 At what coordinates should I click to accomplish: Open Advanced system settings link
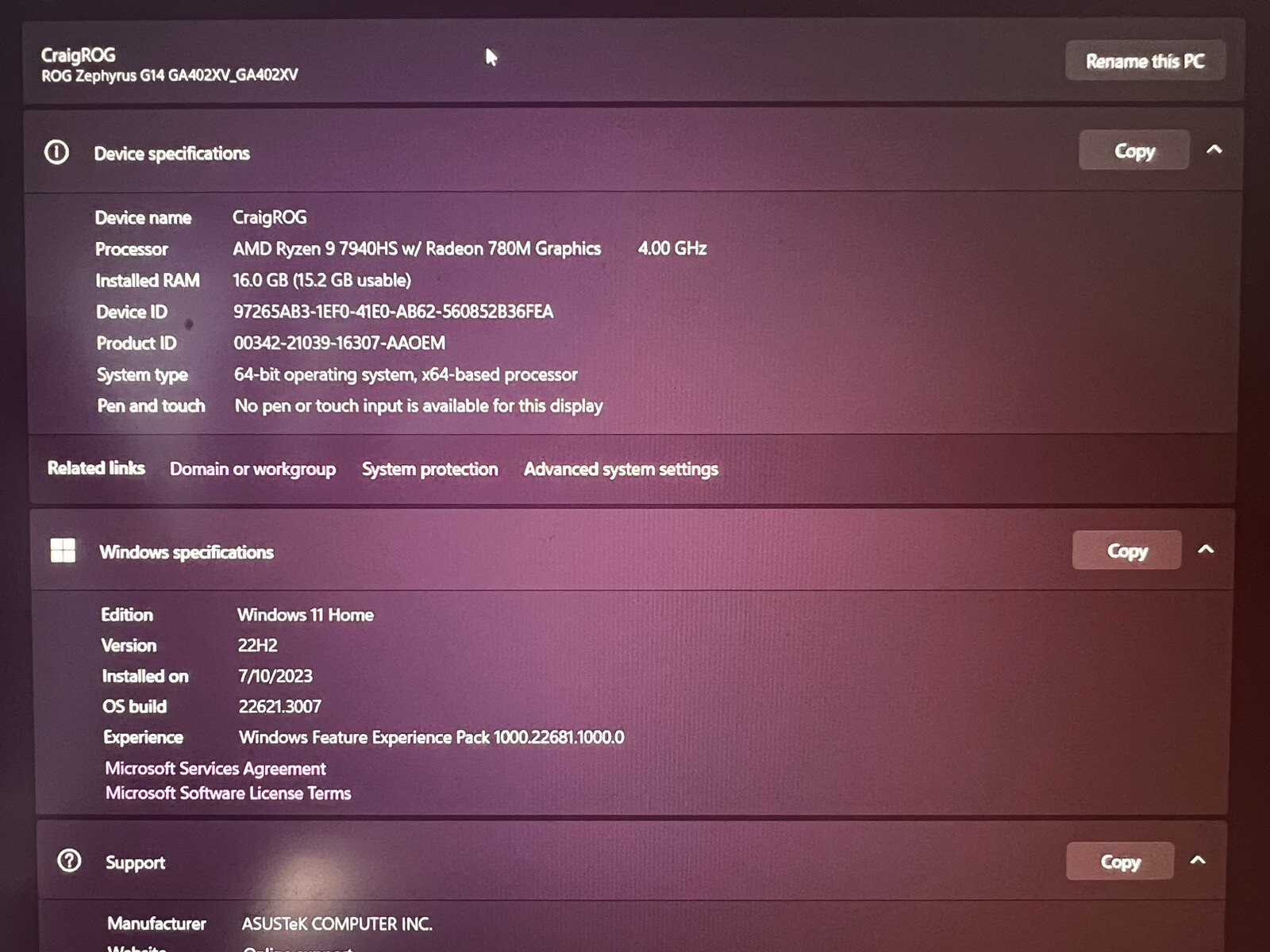pyautogui.click(x=621, y=469)
